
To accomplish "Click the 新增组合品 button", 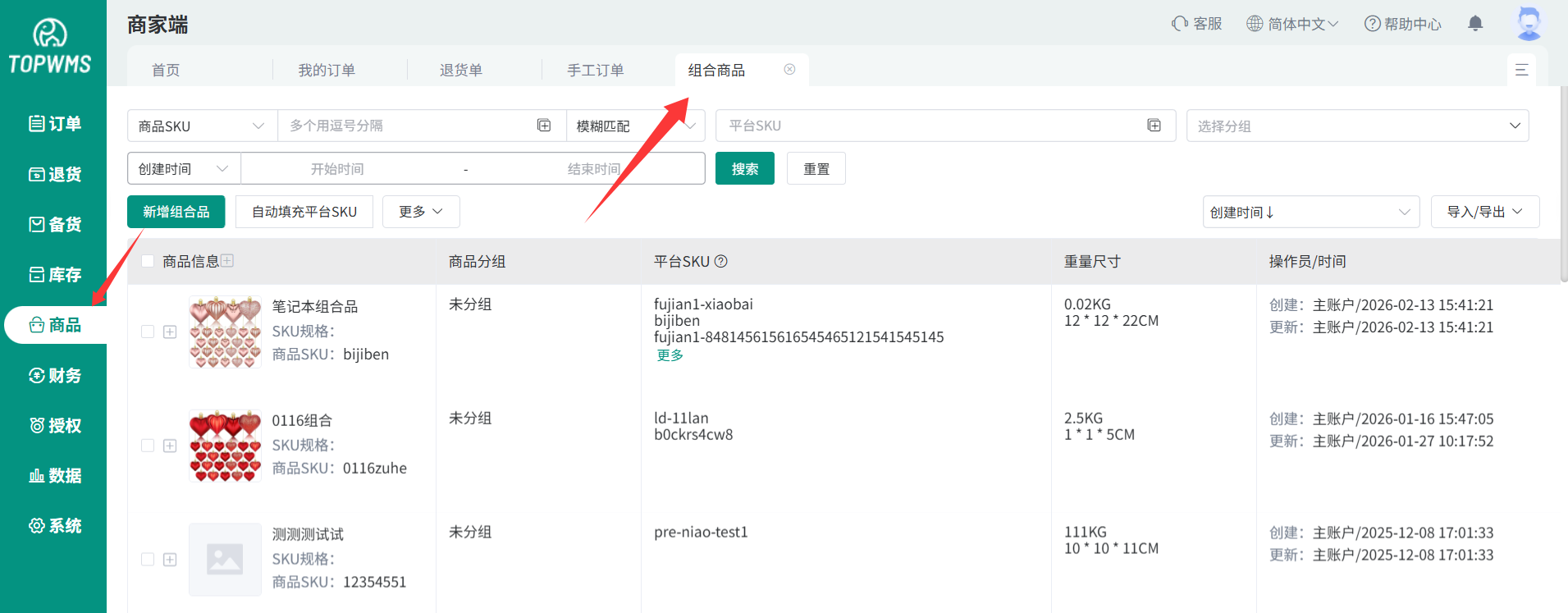I will coord(176,212).
